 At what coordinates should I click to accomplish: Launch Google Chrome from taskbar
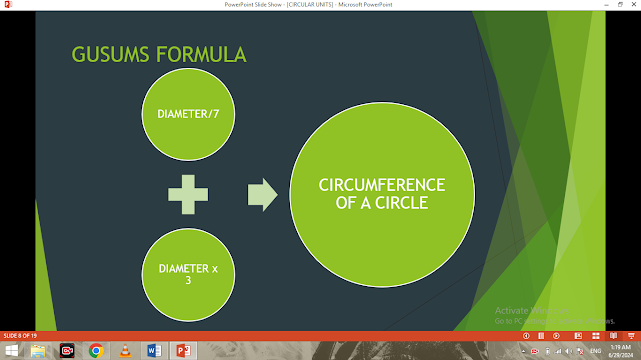(x=96, y=351)
